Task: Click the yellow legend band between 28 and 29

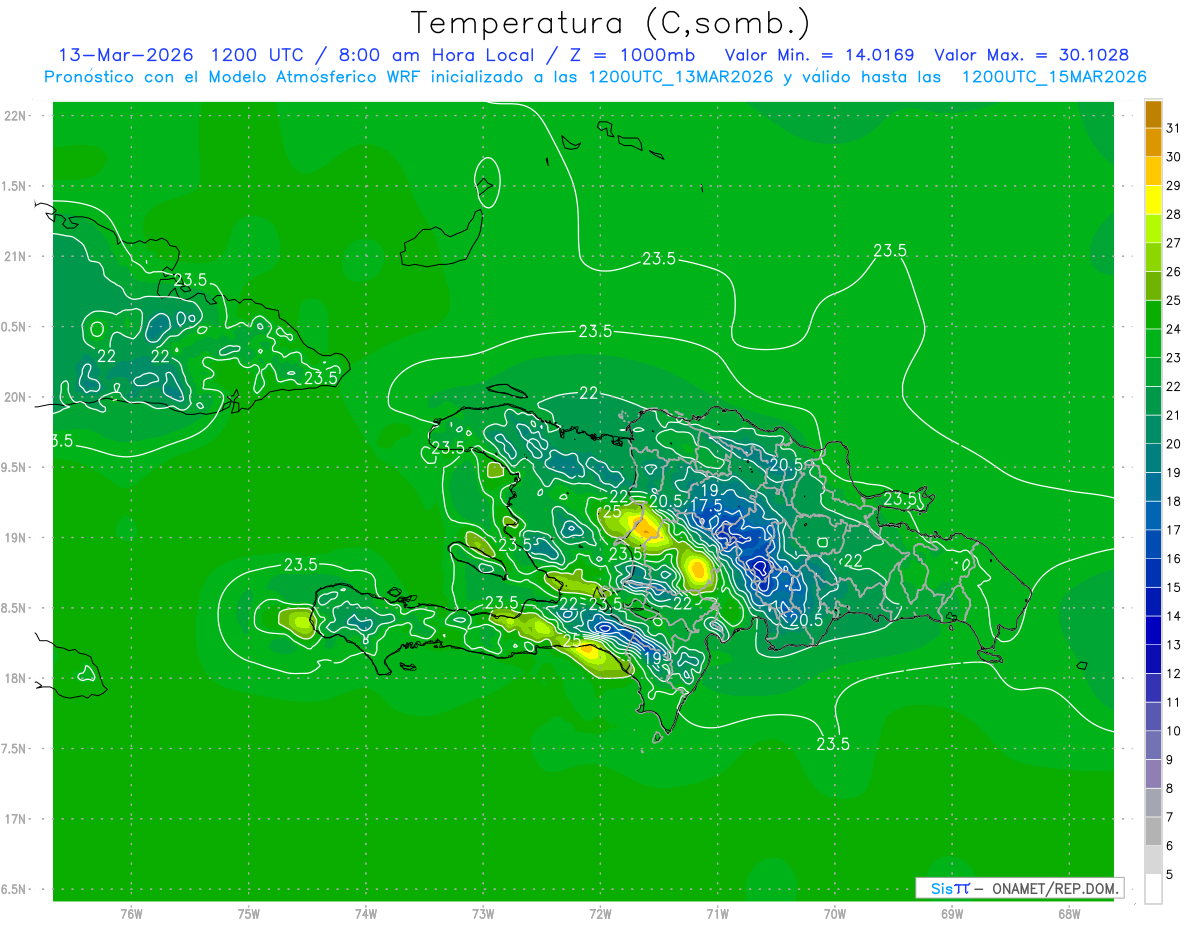Action: pyautogui.click(x=1153, y=200)
